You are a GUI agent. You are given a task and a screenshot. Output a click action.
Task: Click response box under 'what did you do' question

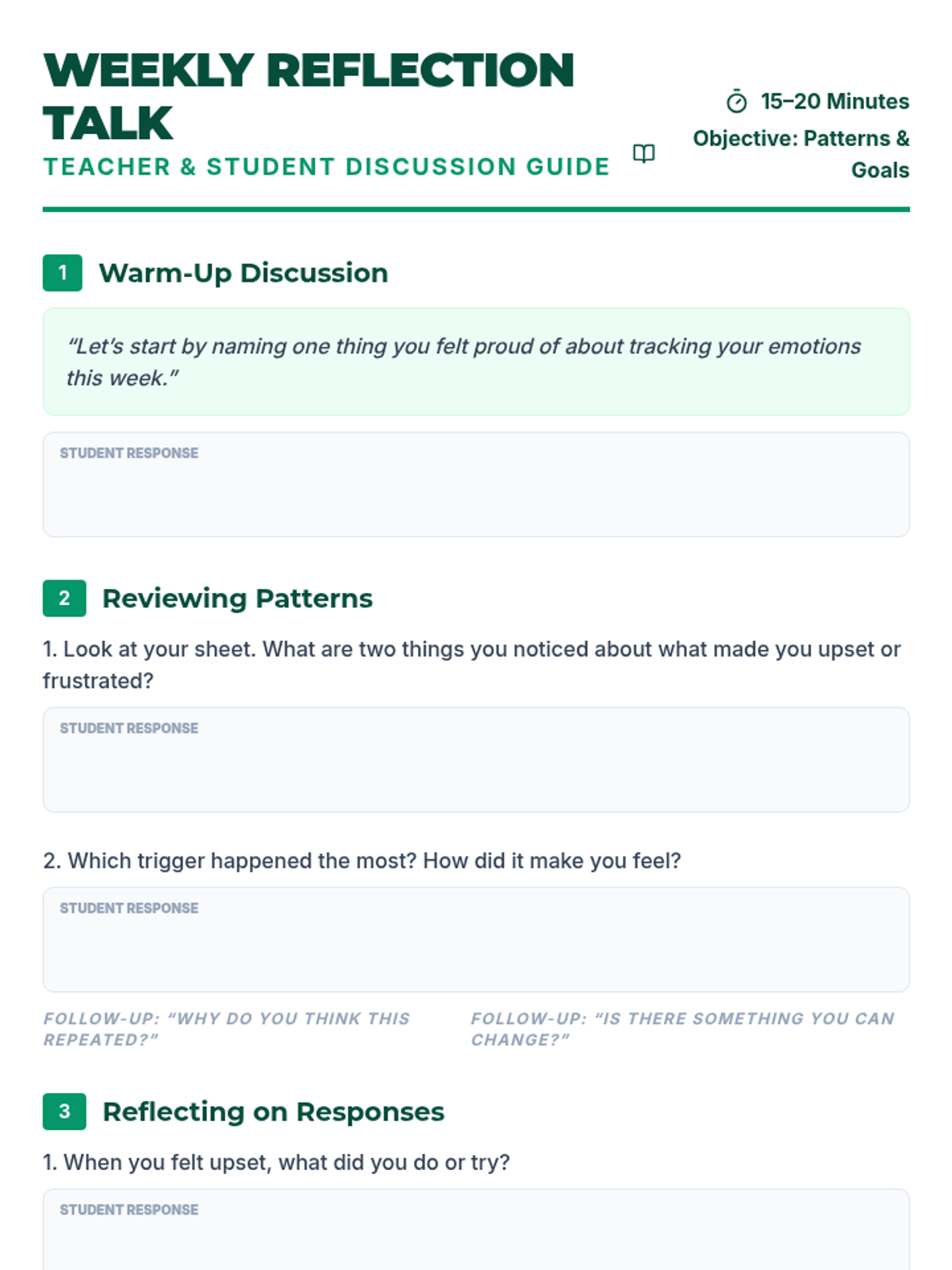click(x=476, y=1230)
